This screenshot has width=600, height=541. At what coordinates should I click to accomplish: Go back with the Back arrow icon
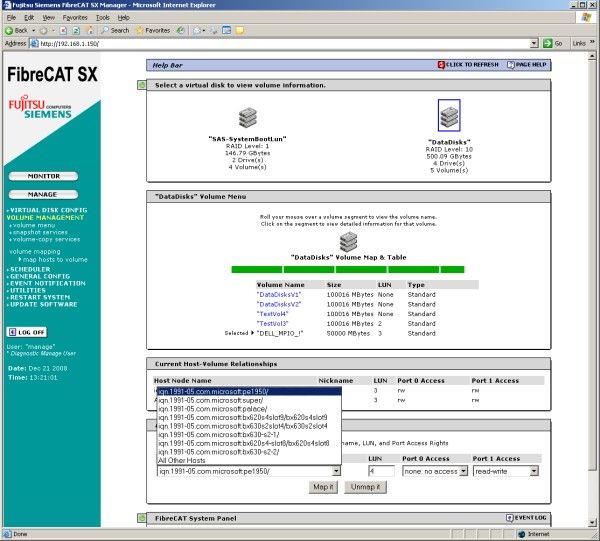(x=9, y=30)
